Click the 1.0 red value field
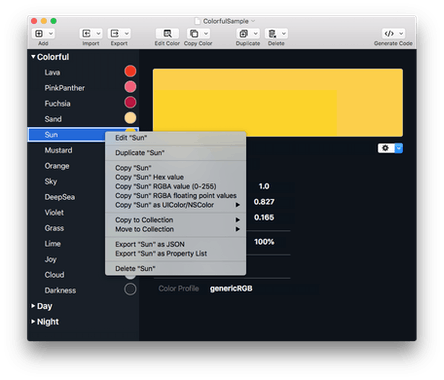Screen dimensions: 444x380 pyautogui.click(x=264, y=186)
